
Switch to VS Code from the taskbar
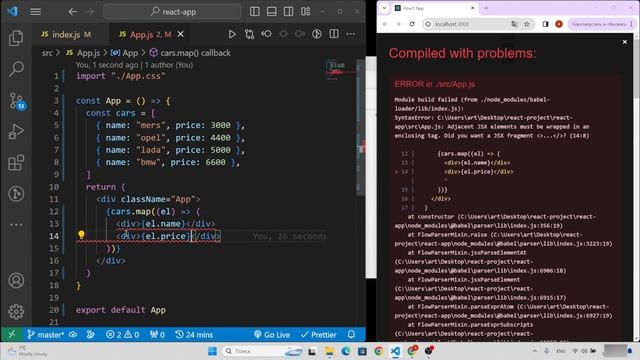pos(395,351)
